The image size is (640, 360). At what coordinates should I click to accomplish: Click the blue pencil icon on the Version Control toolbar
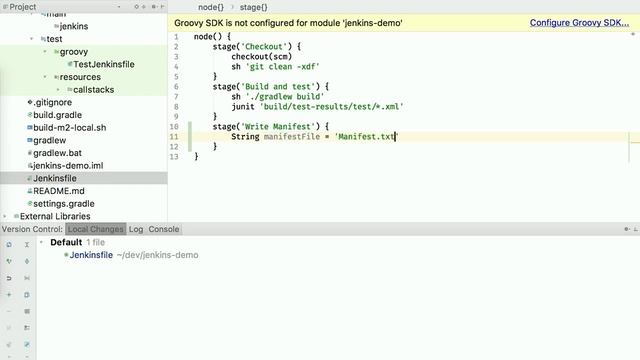(27, 344)
